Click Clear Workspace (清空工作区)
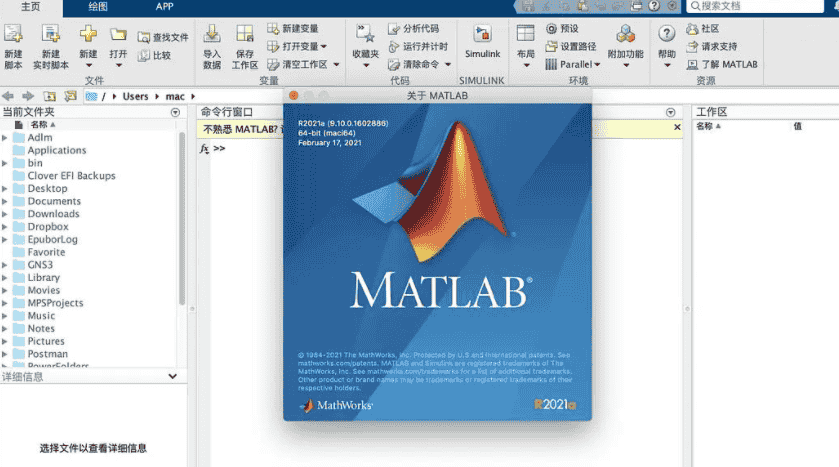 click(298, 64)
